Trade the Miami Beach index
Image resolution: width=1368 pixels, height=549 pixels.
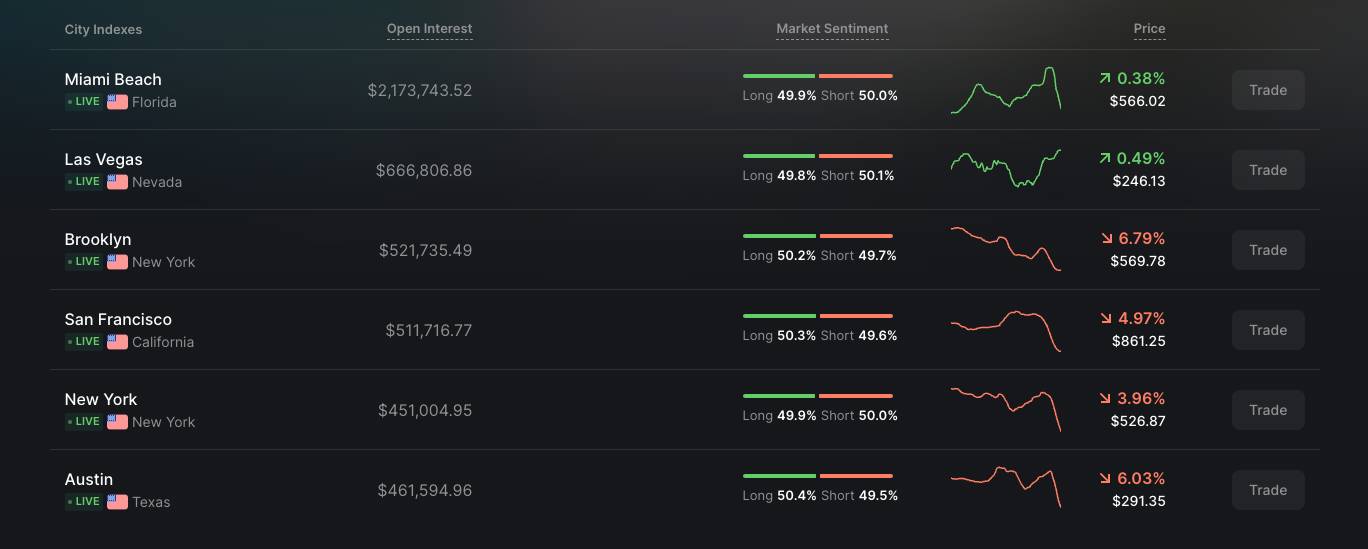1268,90
